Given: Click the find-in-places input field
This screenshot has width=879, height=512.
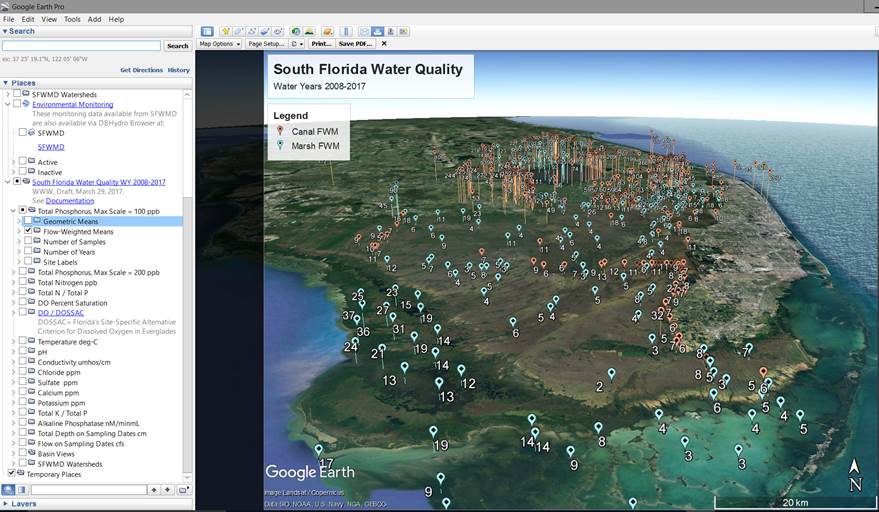Looking at the screenshot, I should 89,490.
